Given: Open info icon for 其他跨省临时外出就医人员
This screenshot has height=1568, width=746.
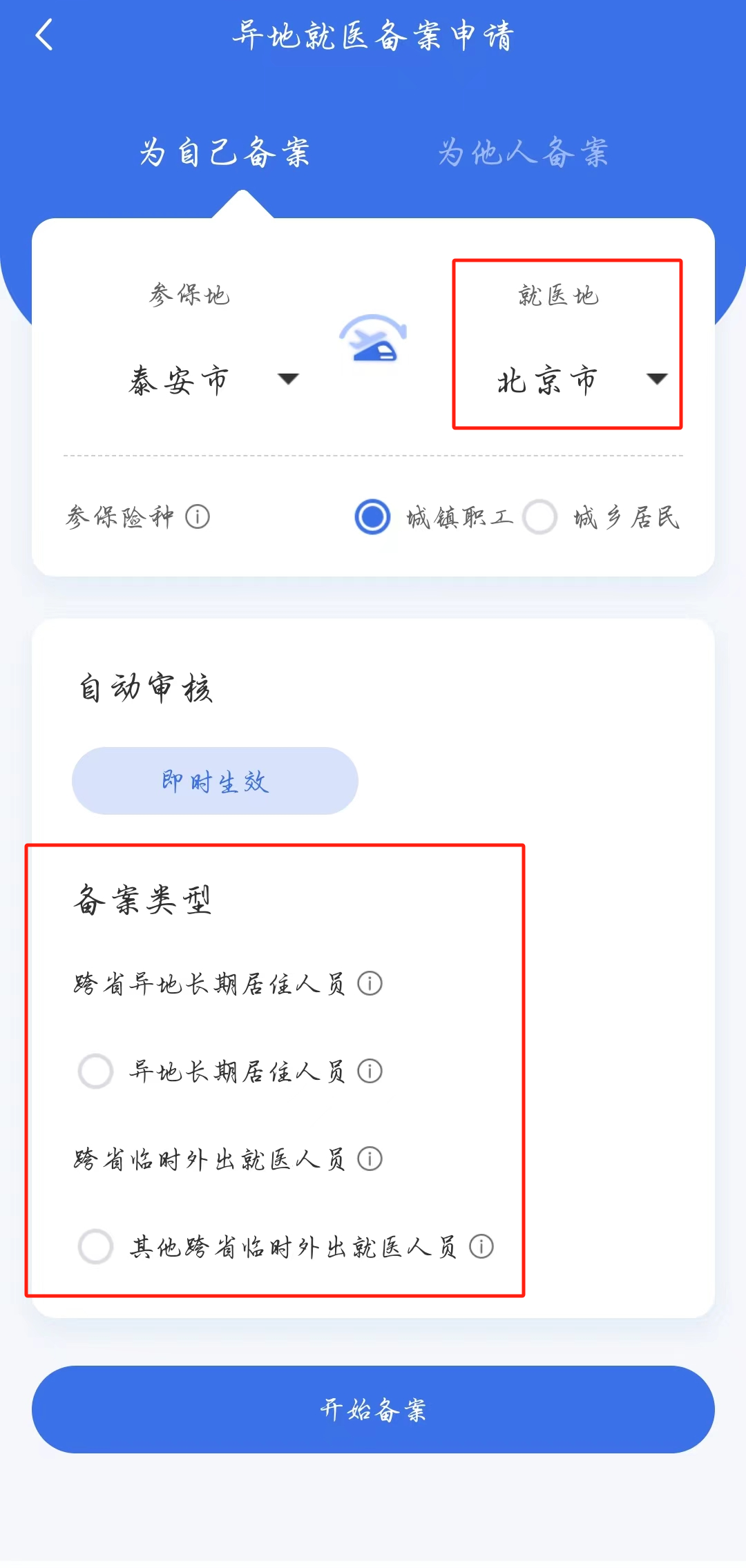Looking at the screenshot, I should point(481,1246).
